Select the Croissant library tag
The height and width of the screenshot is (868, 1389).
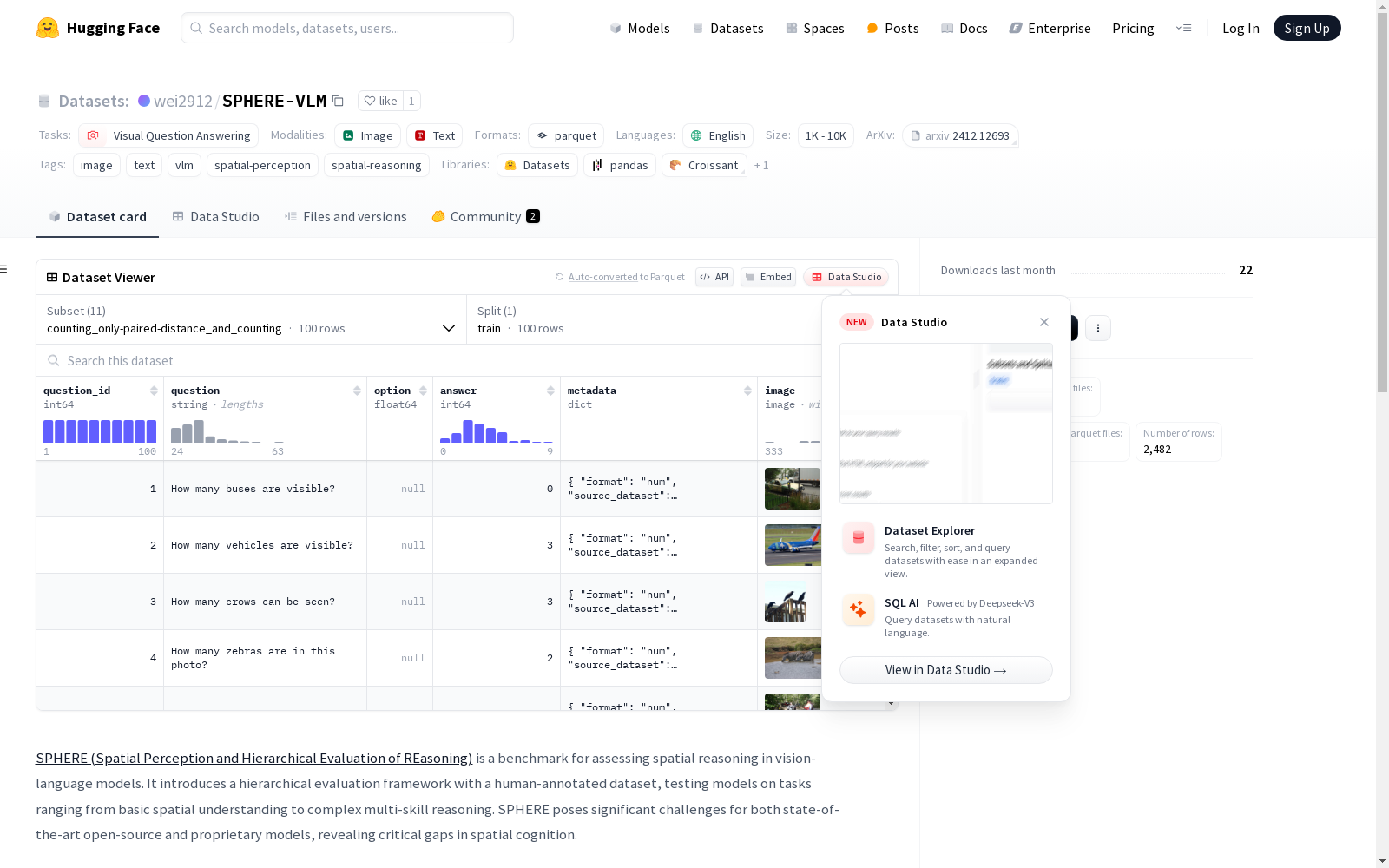point(704,165)
